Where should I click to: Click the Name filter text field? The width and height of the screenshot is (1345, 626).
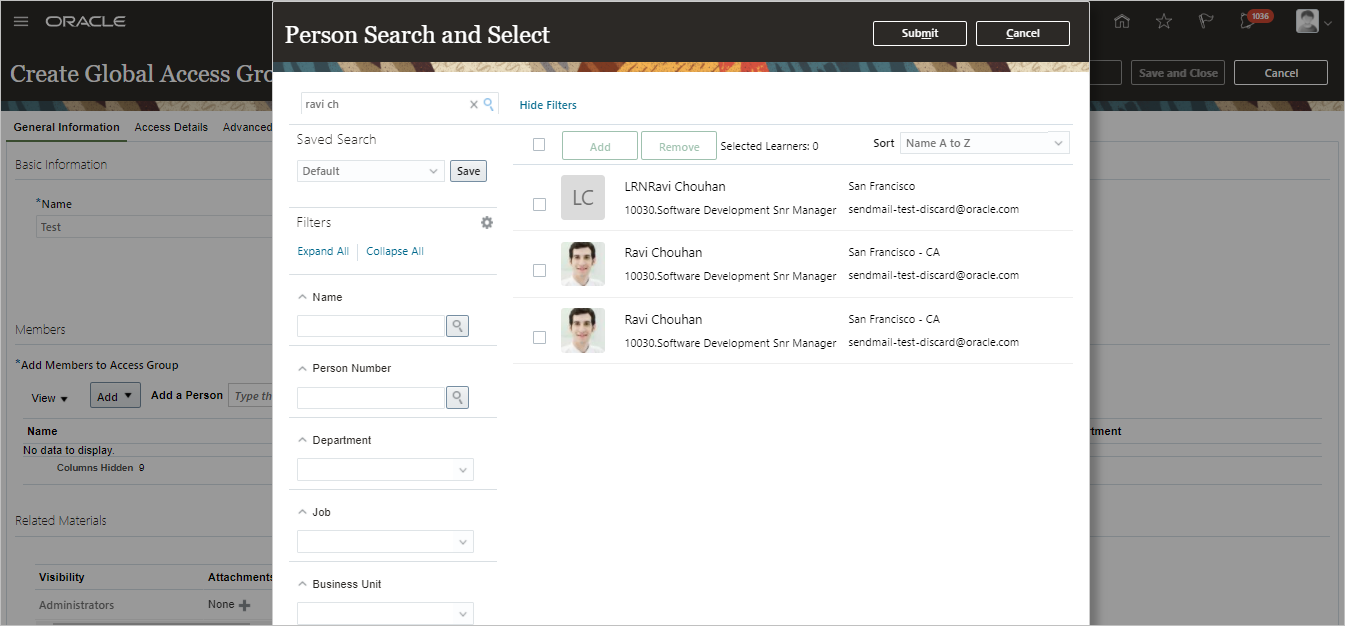click(x=370, y=326)
